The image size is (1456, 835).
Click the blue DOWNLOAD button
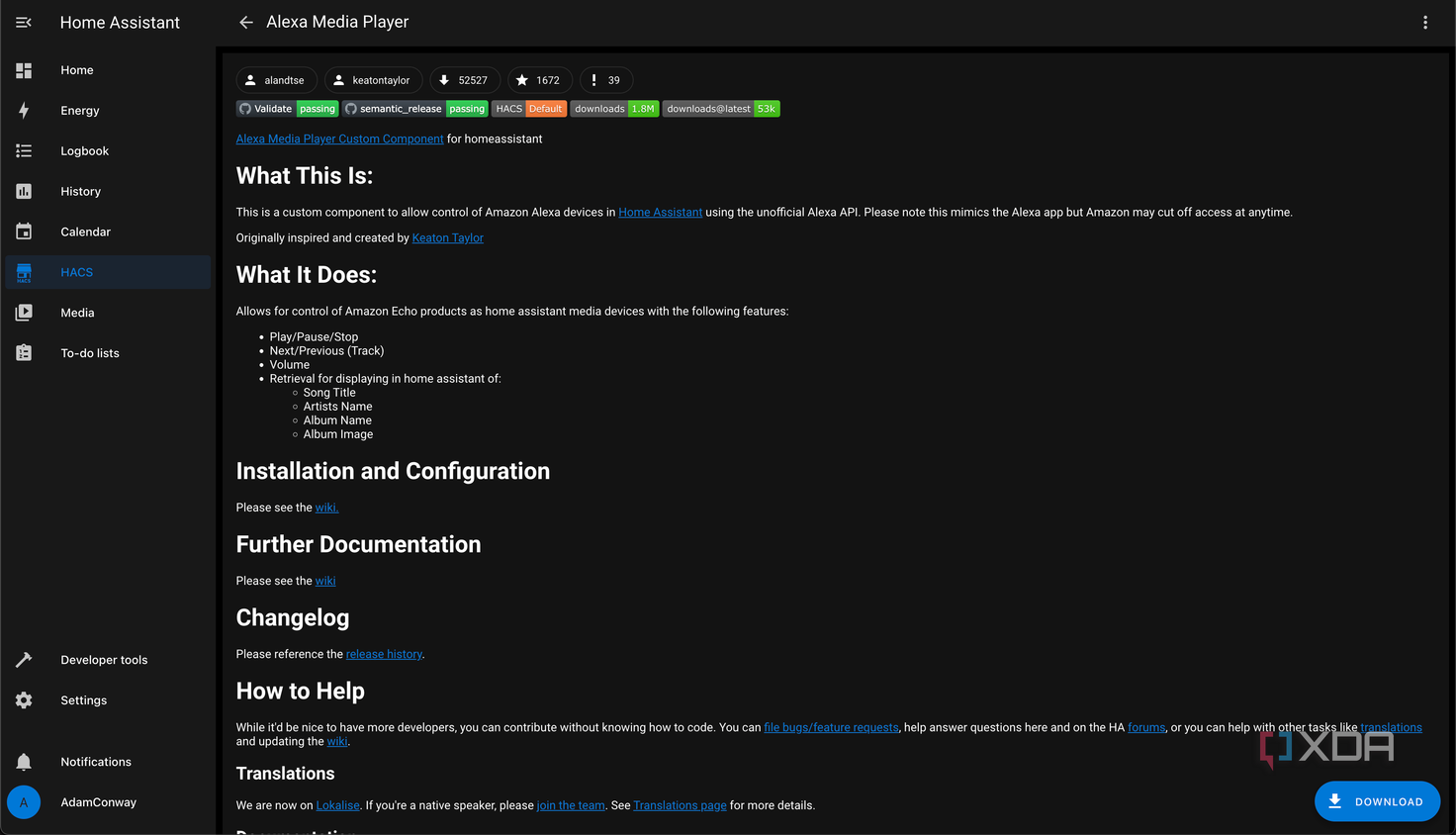1377,801
